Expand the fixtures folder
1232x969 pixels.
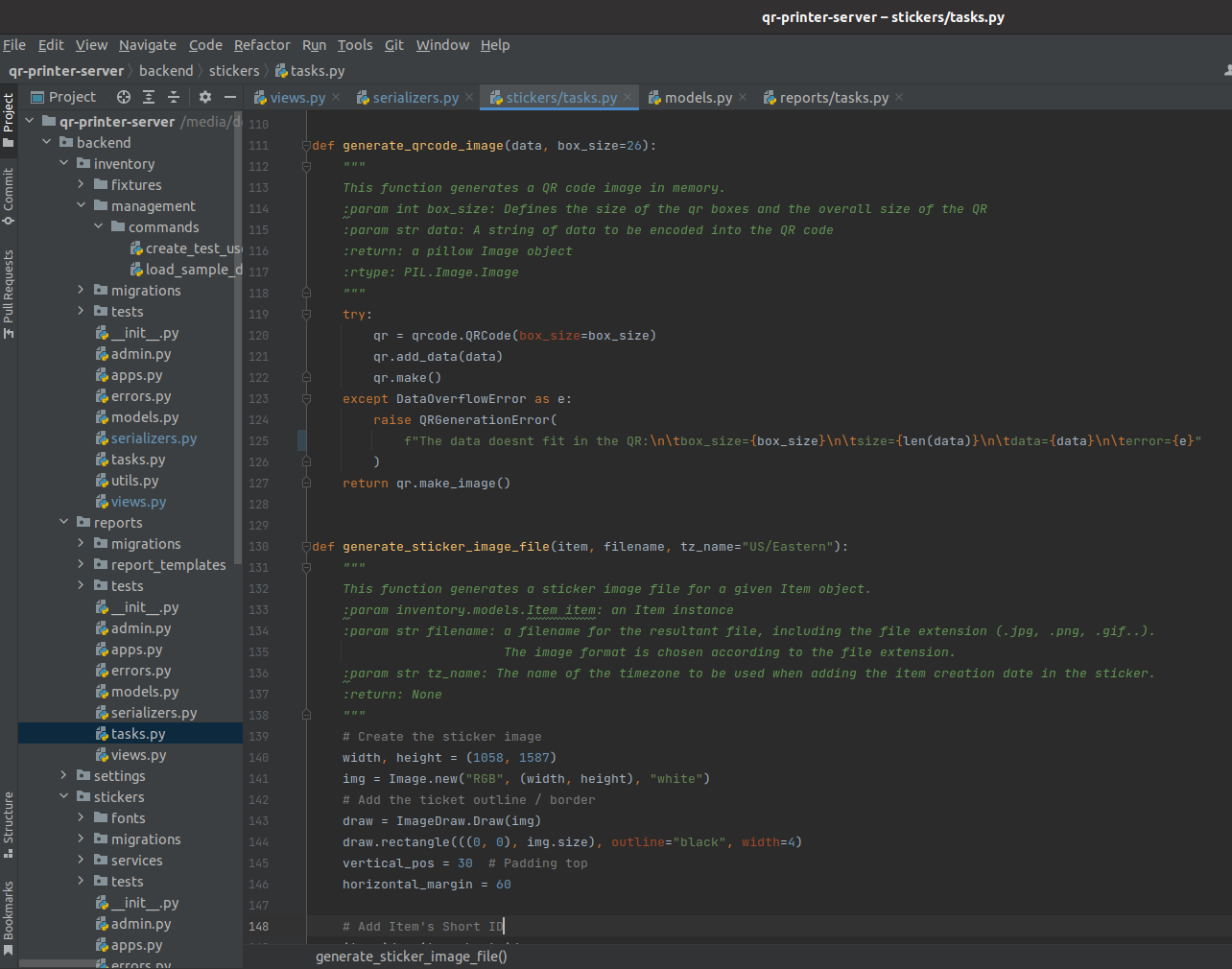[82, 185]
